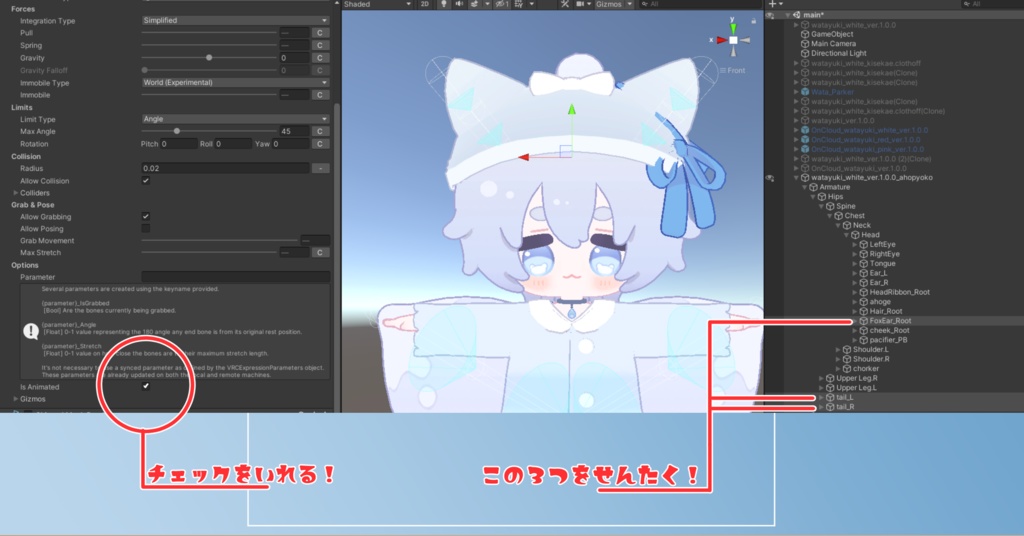Select FoxEar_Root in hierarchy

point(890,321)
